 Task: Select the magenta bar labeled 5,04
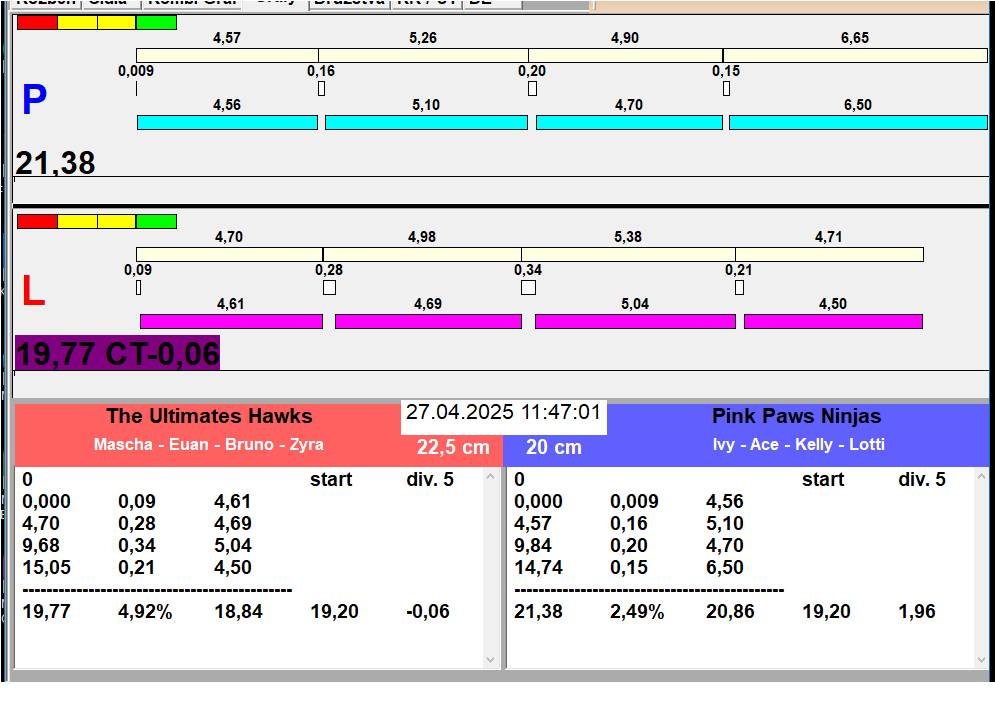click(635, 321)
